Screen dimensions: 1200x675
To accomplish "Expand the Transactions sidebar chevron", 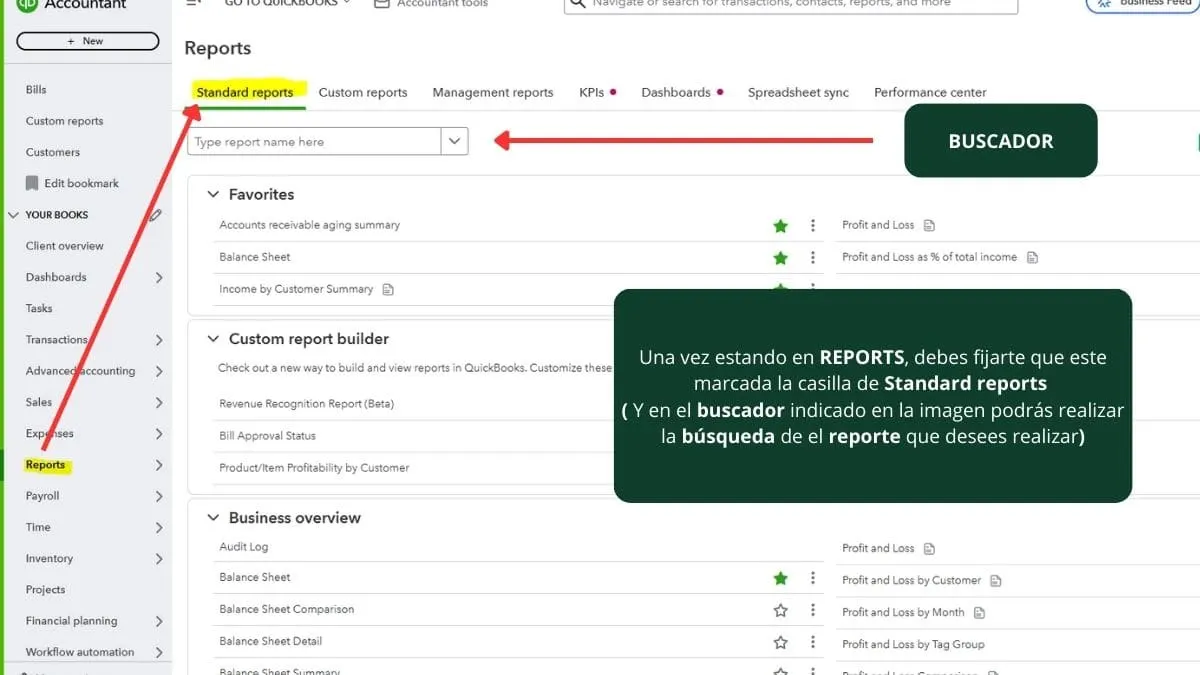I will tap(159, 340).
